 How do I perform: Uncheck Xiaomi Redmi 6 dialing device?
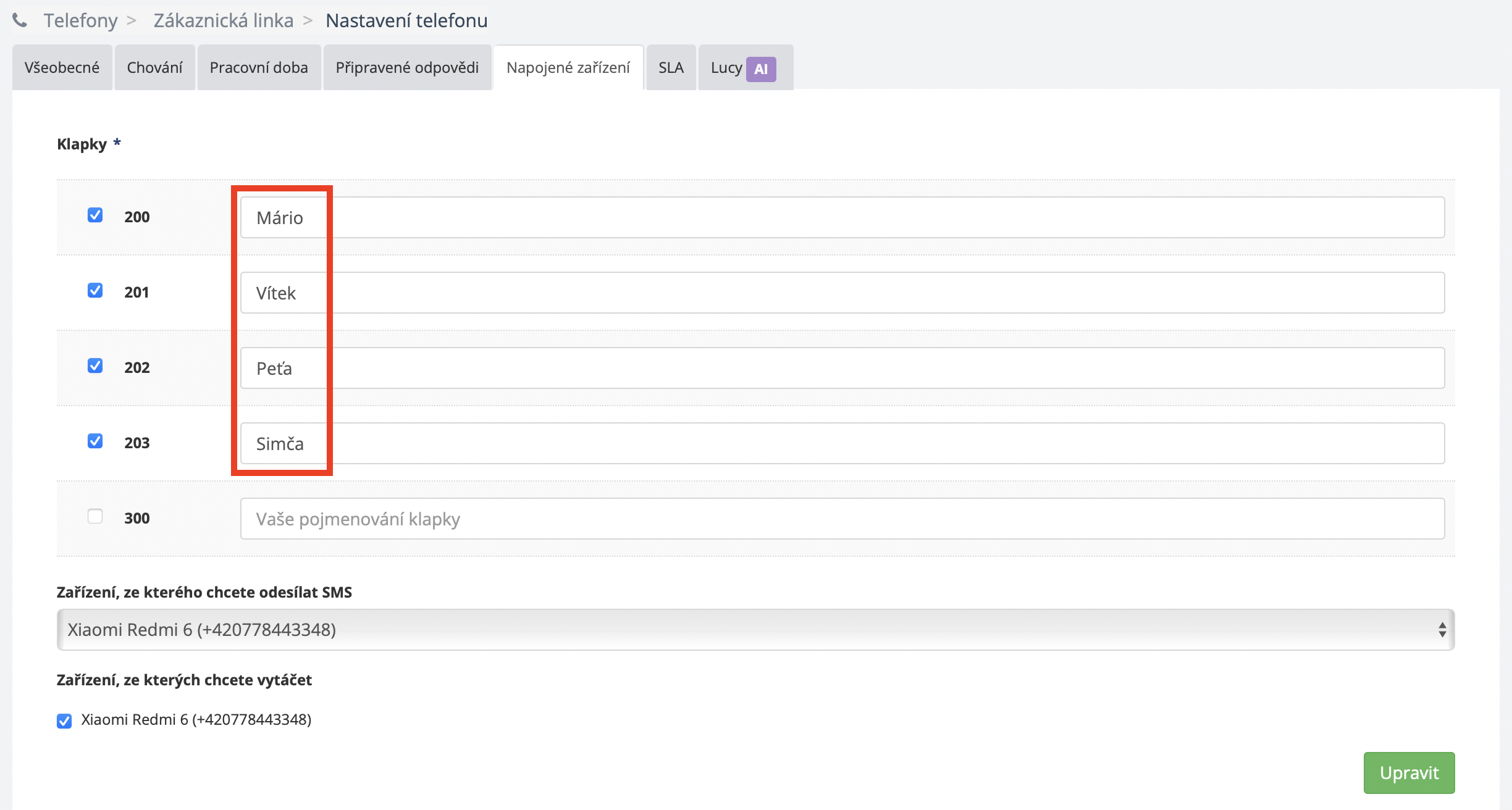tap(64, 720)
